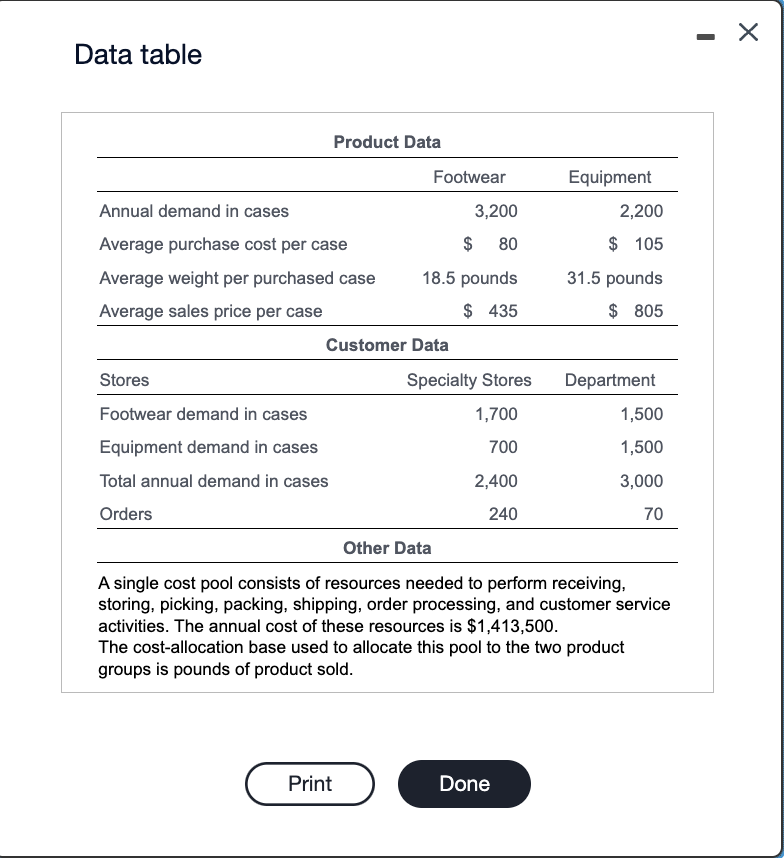Screen dimensions: 784x858
Task: Click the Print button
Action: 310,784
